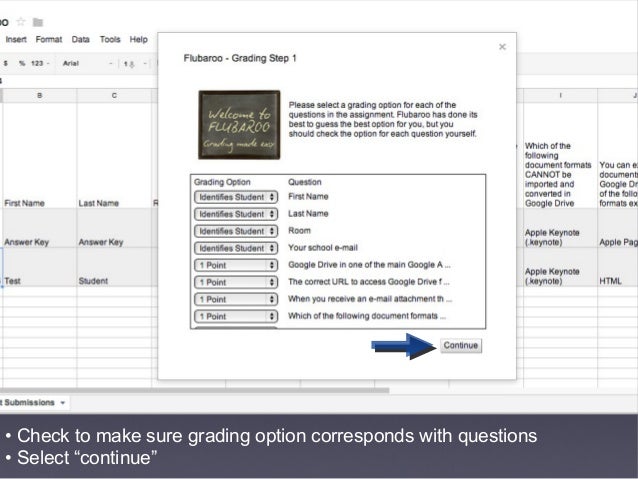Image resolution: width=638 pixels, height=479 pixels.
Task: Open grading option dropdown for Last Name
Action: coord(236,214)
